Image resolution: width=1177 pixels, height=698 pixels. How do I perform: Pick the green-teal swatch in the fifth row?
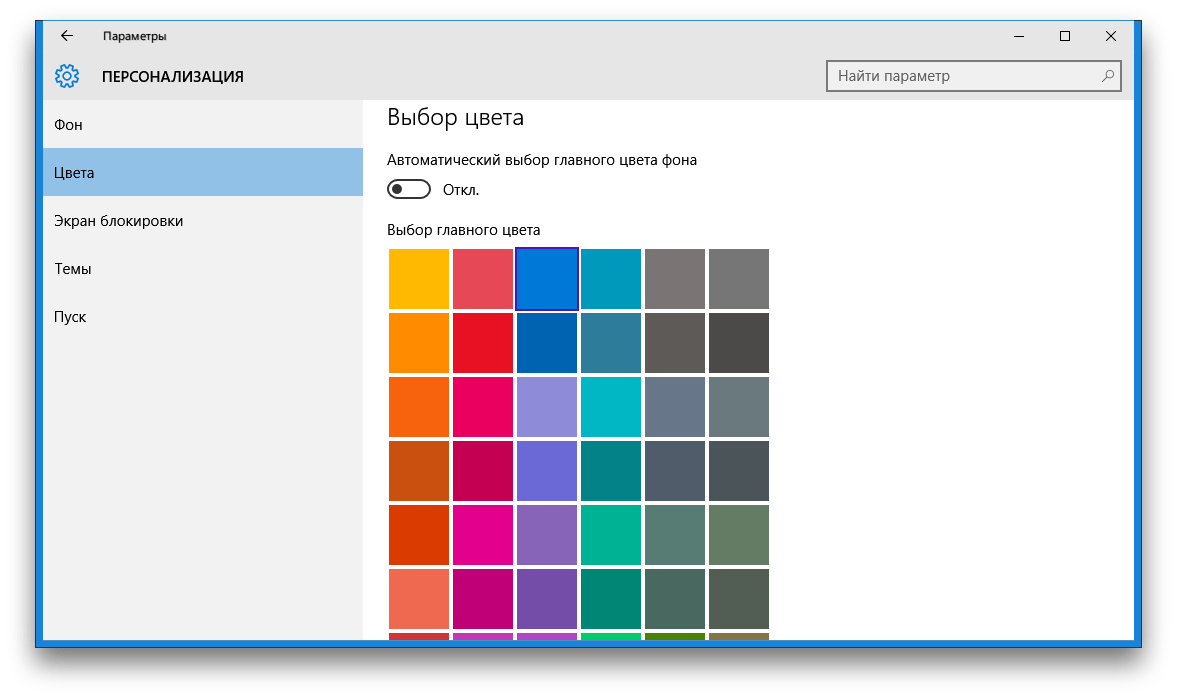pos(611,535)
